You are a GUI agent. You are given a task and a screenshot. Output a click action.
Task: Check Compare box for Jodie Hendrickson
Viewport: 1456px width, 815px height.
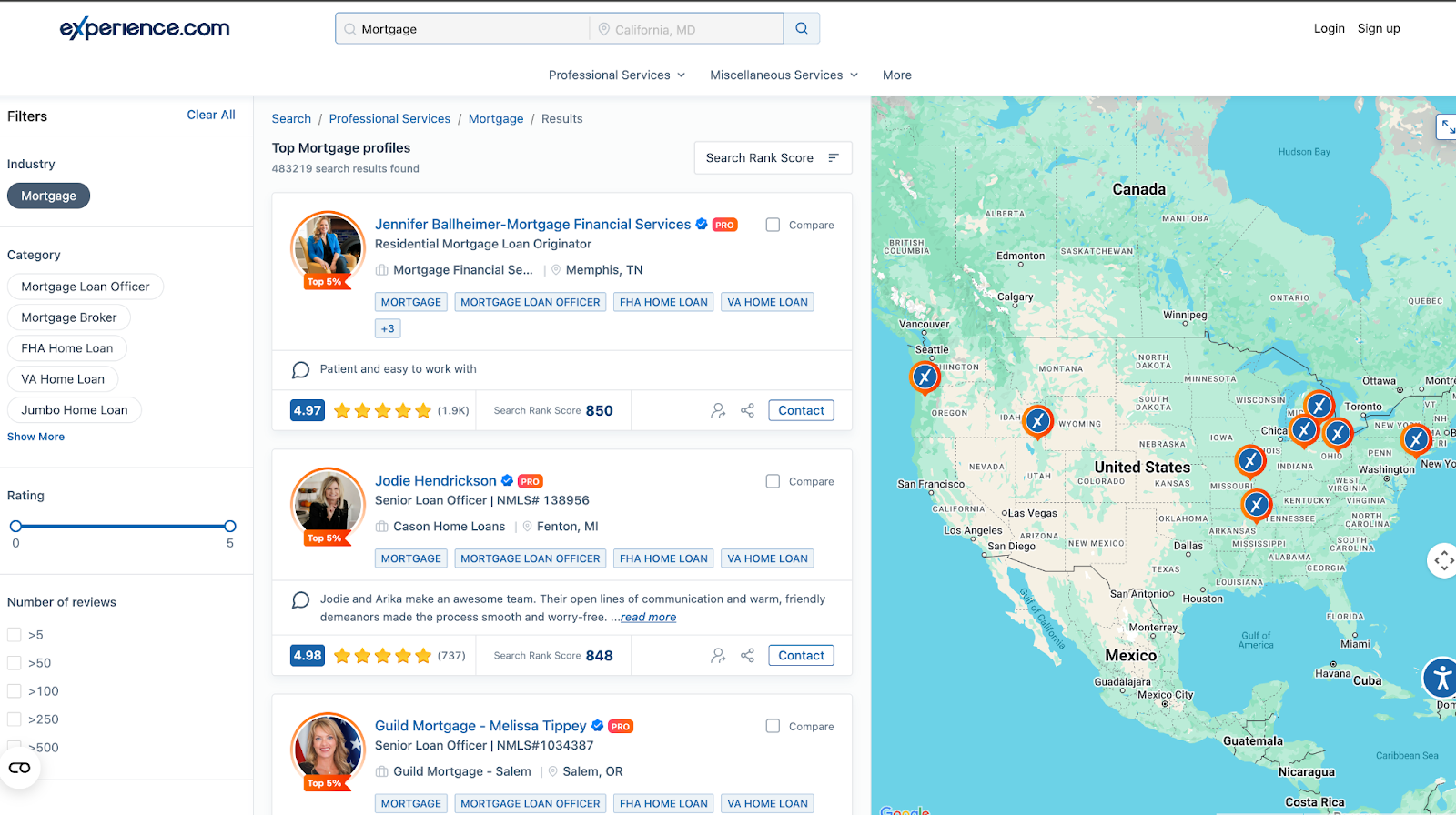(773, 481)
